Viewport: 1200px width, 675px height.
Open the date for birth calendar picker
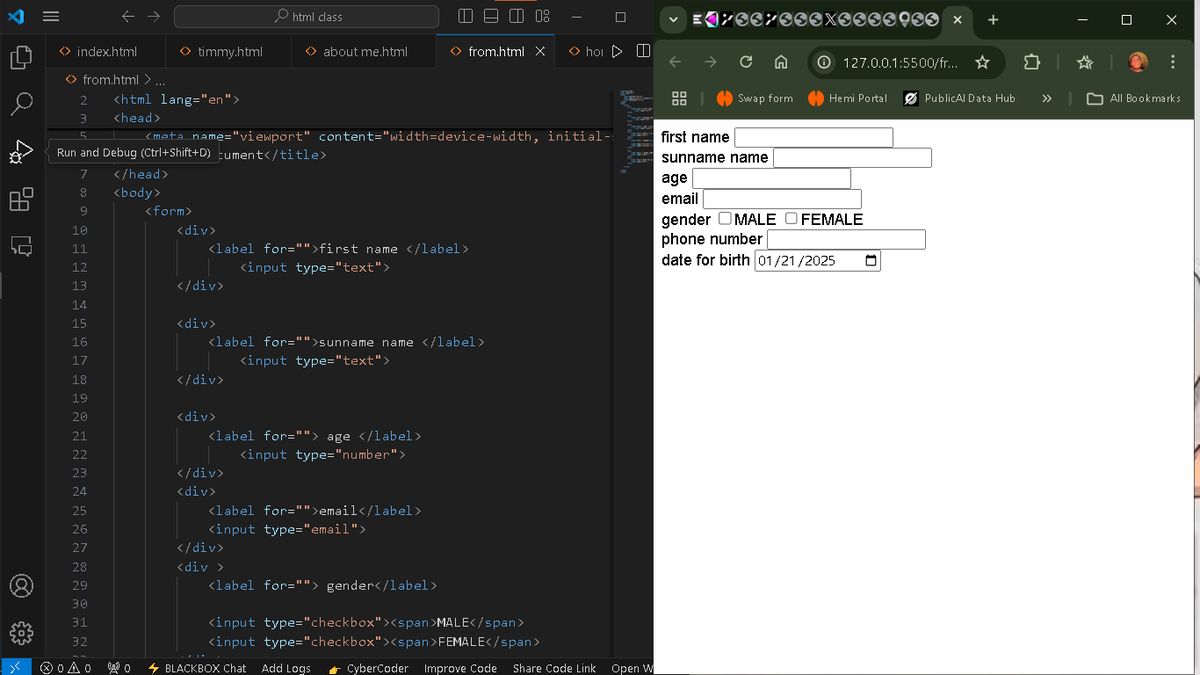click(870, 261)
